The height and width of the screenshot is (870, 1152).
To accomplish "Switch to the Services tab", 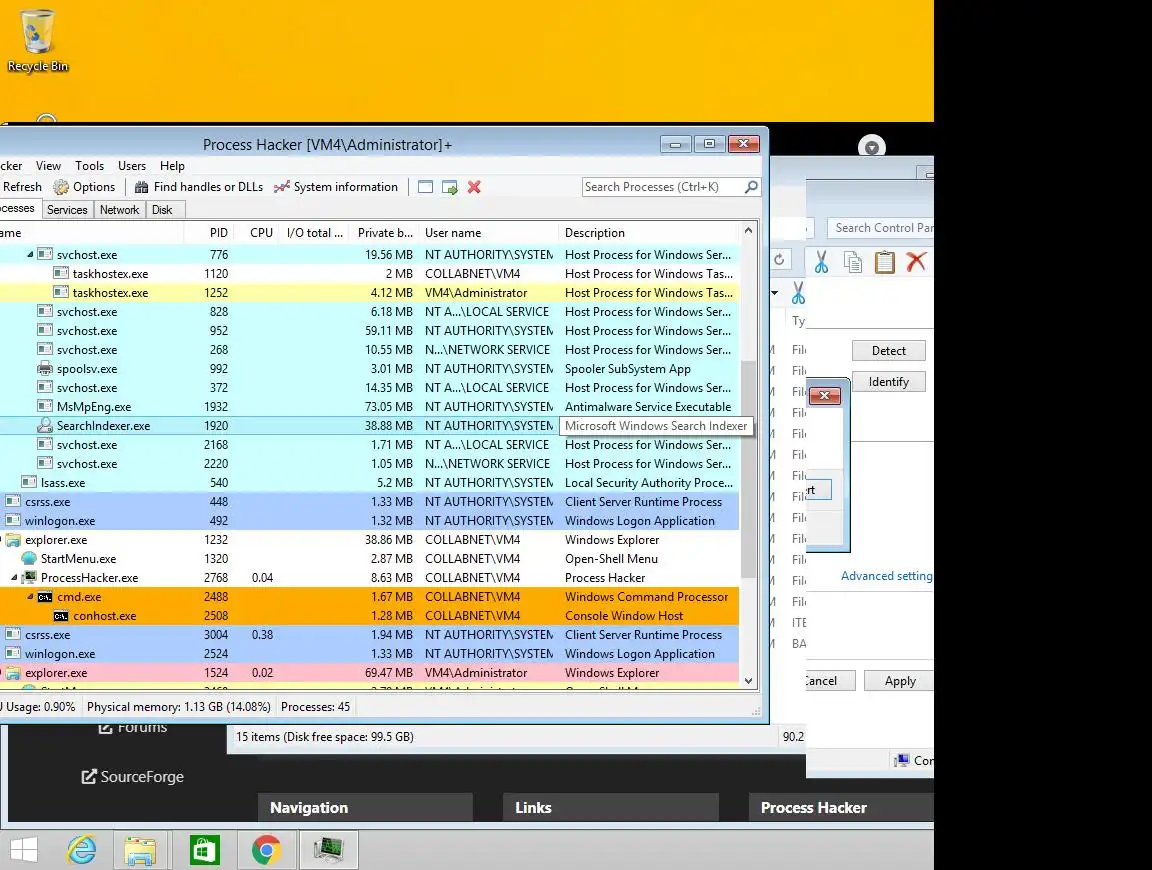I will pos(67,210).
